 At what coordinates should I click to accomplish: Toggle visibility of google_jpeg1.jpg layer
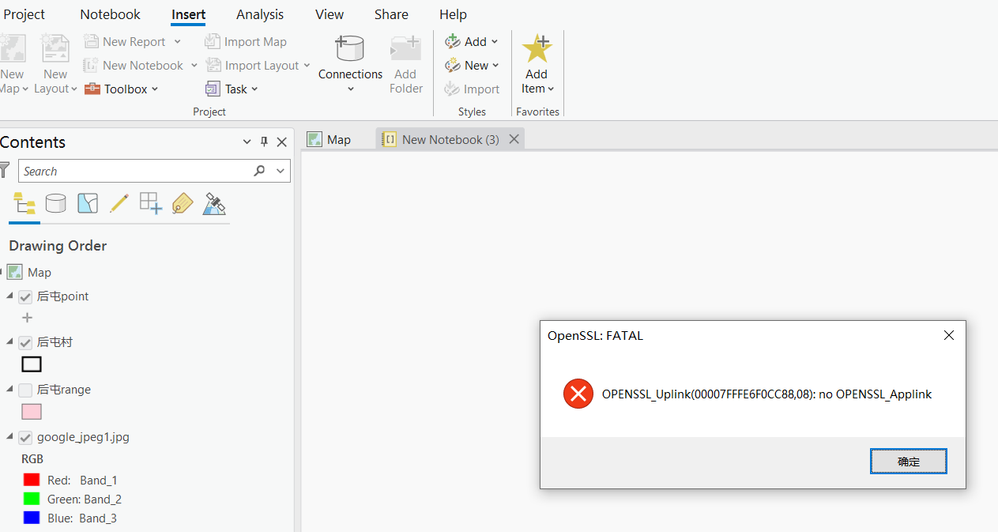pyautogui.click(x=25, y=438)
